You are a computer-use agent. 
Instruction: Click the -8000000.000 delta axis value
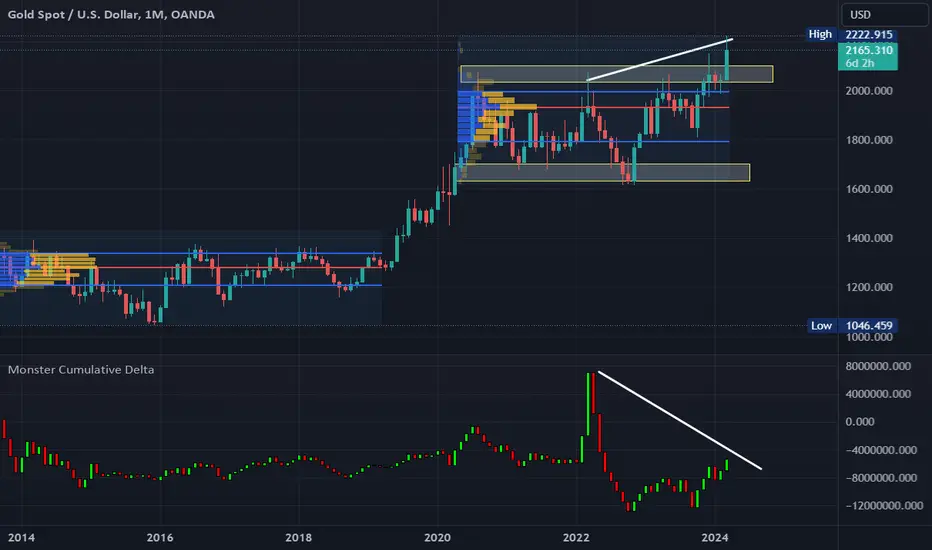(x=881, y=477)
